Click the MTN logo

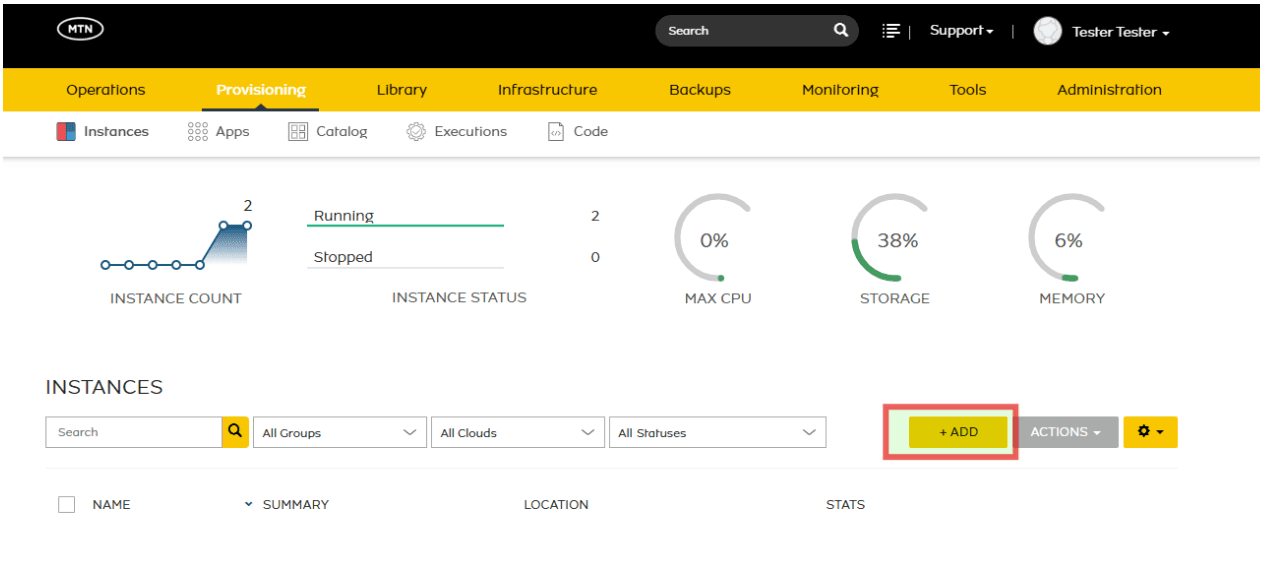pyautogui.click(x=81, y=31)
